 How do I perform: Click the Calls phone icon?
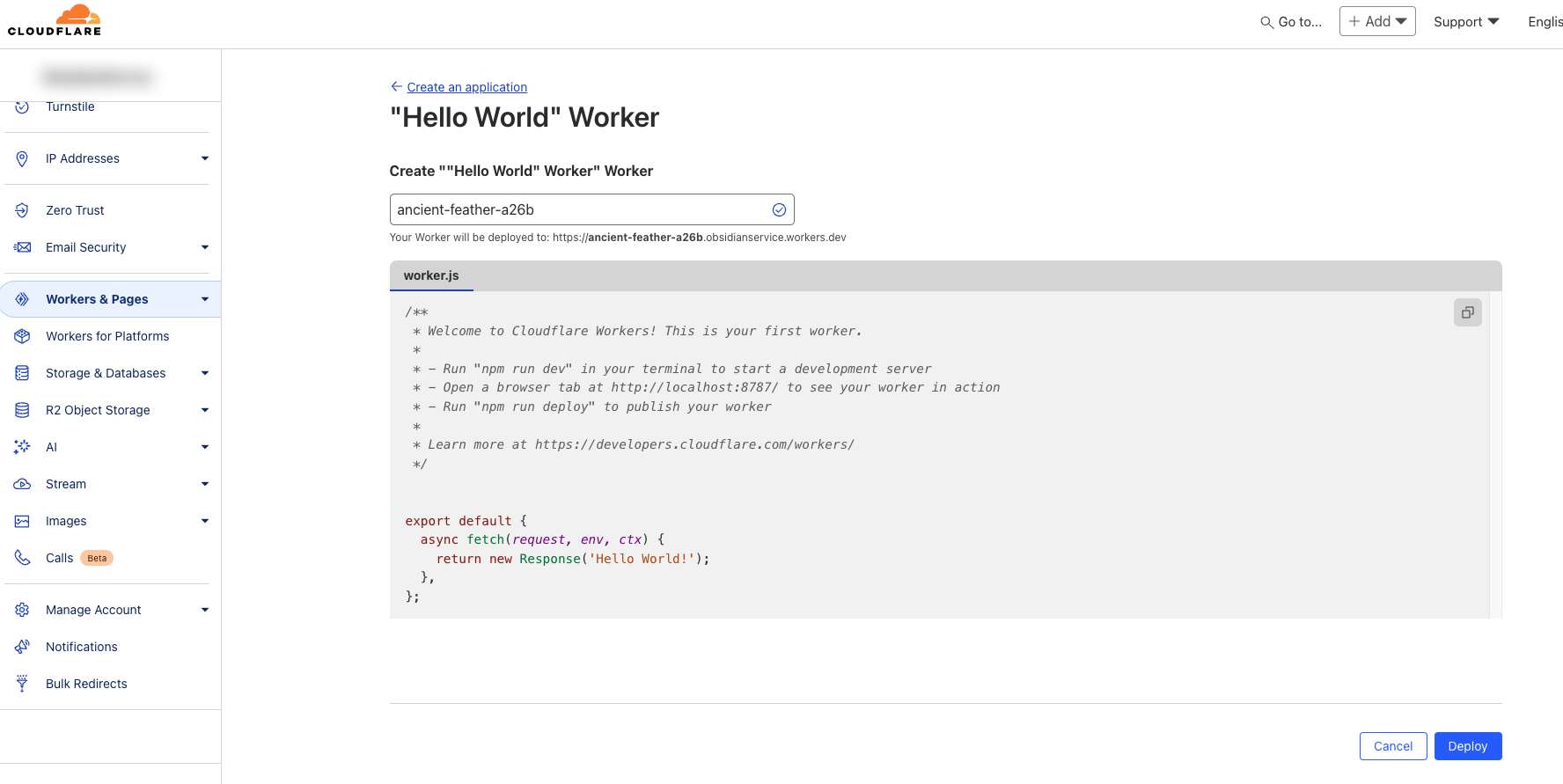23,558
